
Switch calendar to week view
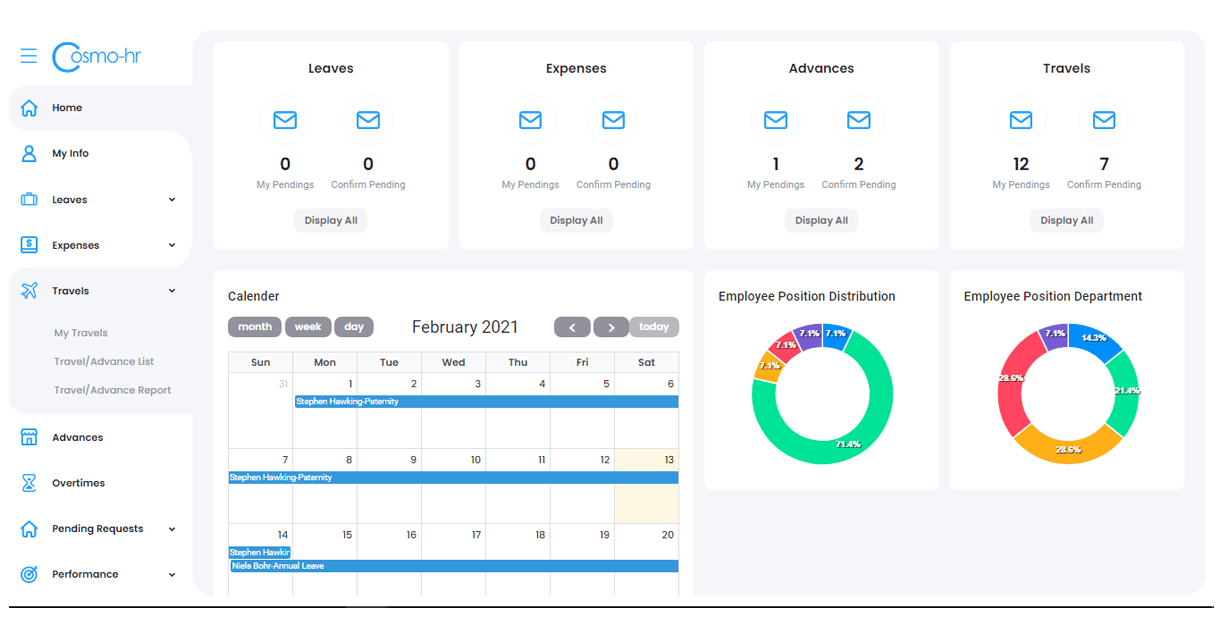pyautogui.click(x=308, y=327)
